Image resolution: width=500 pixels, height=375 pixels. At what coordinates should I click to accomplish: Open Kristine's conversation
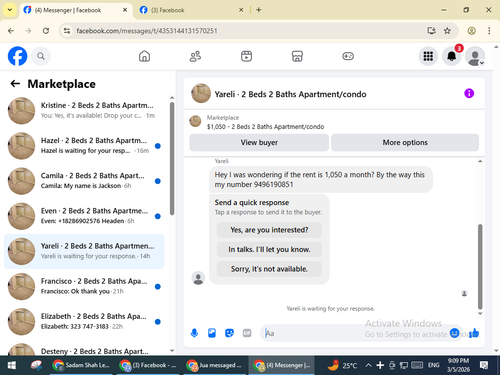click(x=84, y=110)
